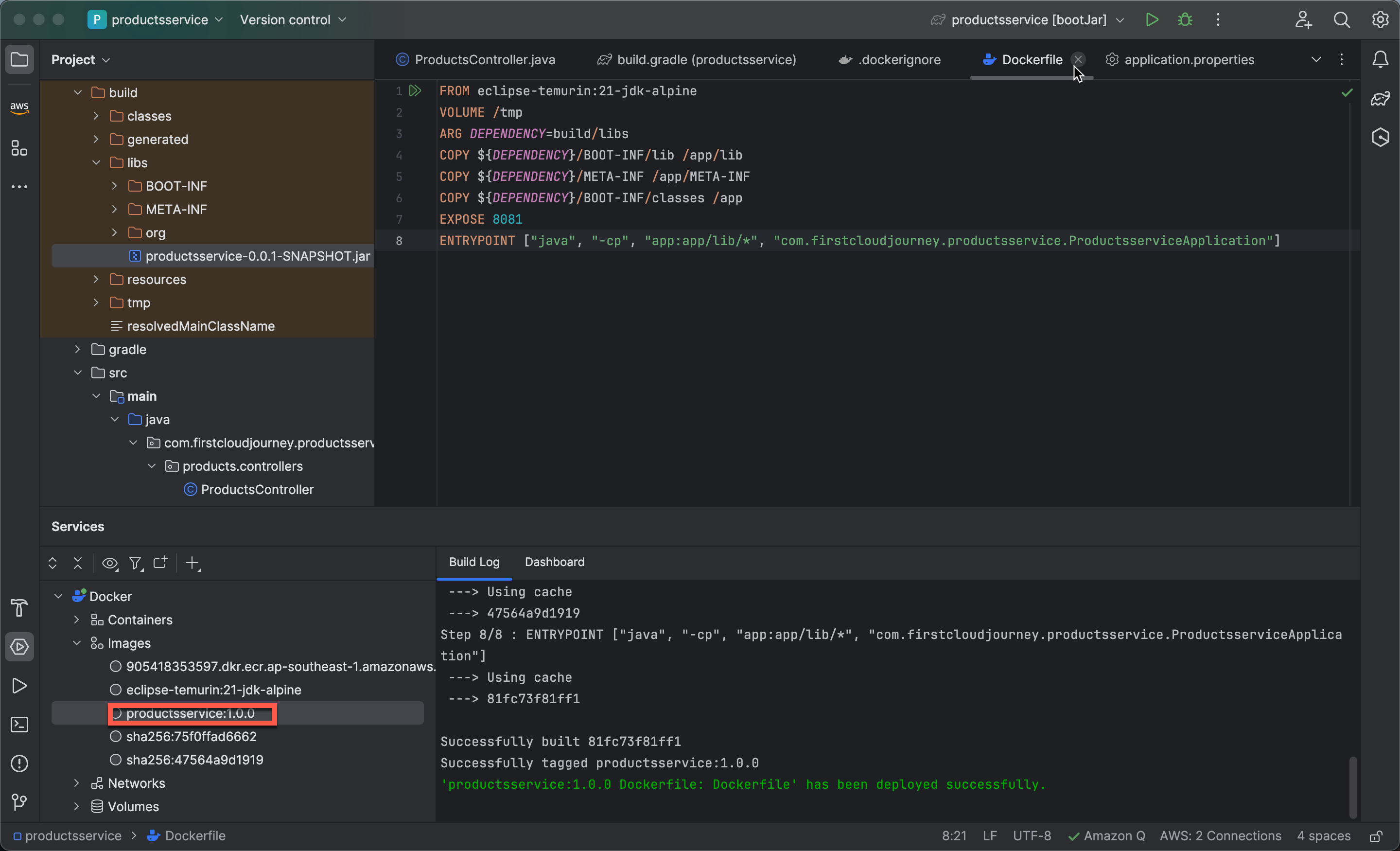Collapse the build folder
1400x851 pixels.
point(78,92)
